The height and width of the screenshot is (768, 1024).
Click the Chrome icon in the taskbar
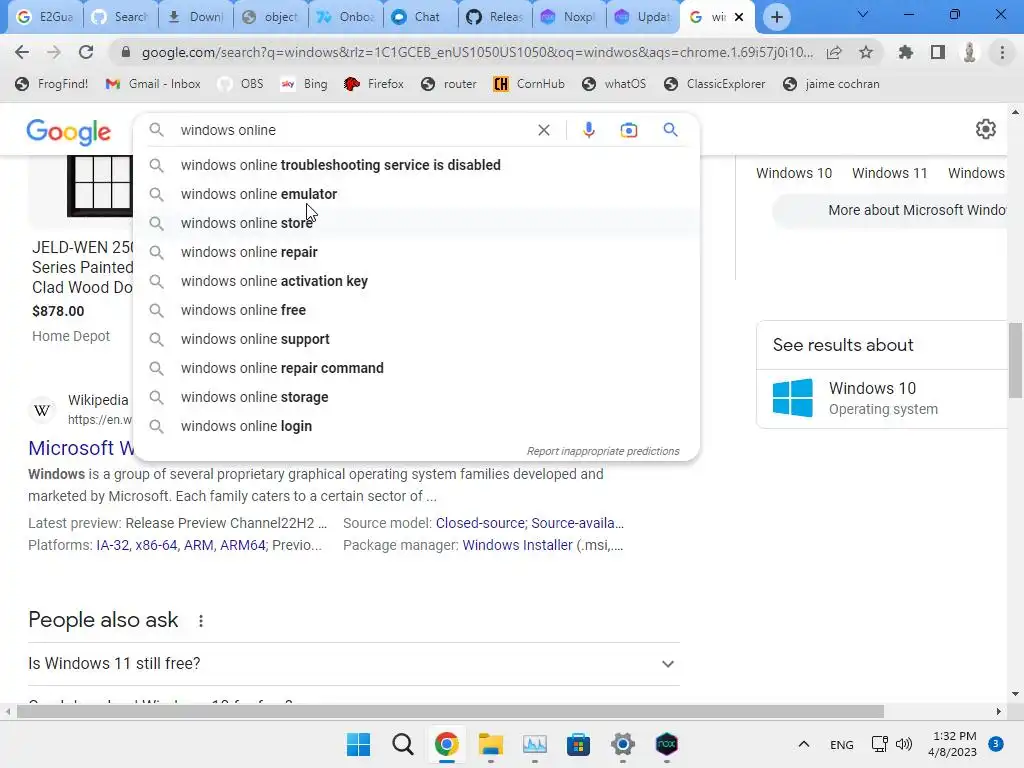point(446,744)
